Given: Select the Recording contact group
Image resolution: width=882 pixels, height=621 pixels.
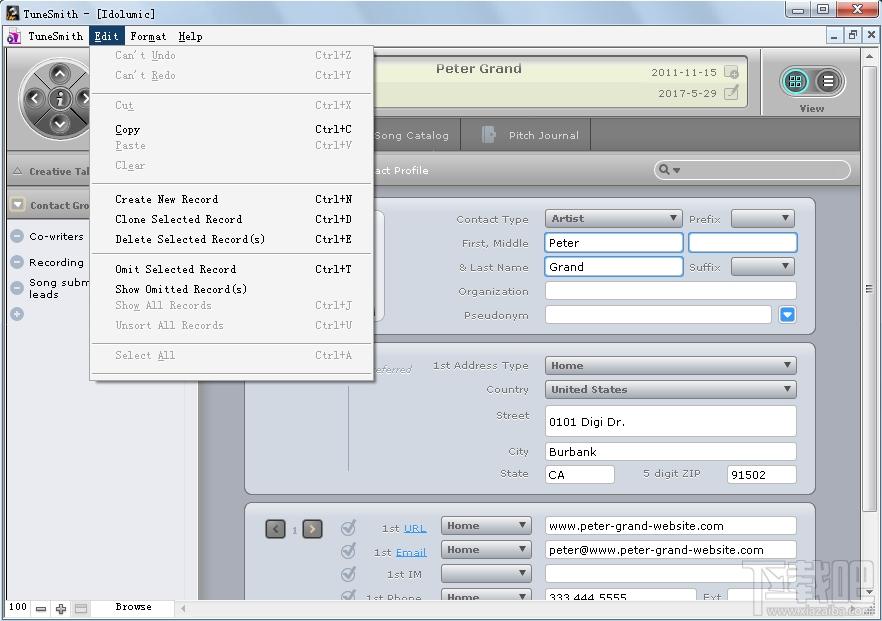Looking at the screenshot, I should 56,262.
